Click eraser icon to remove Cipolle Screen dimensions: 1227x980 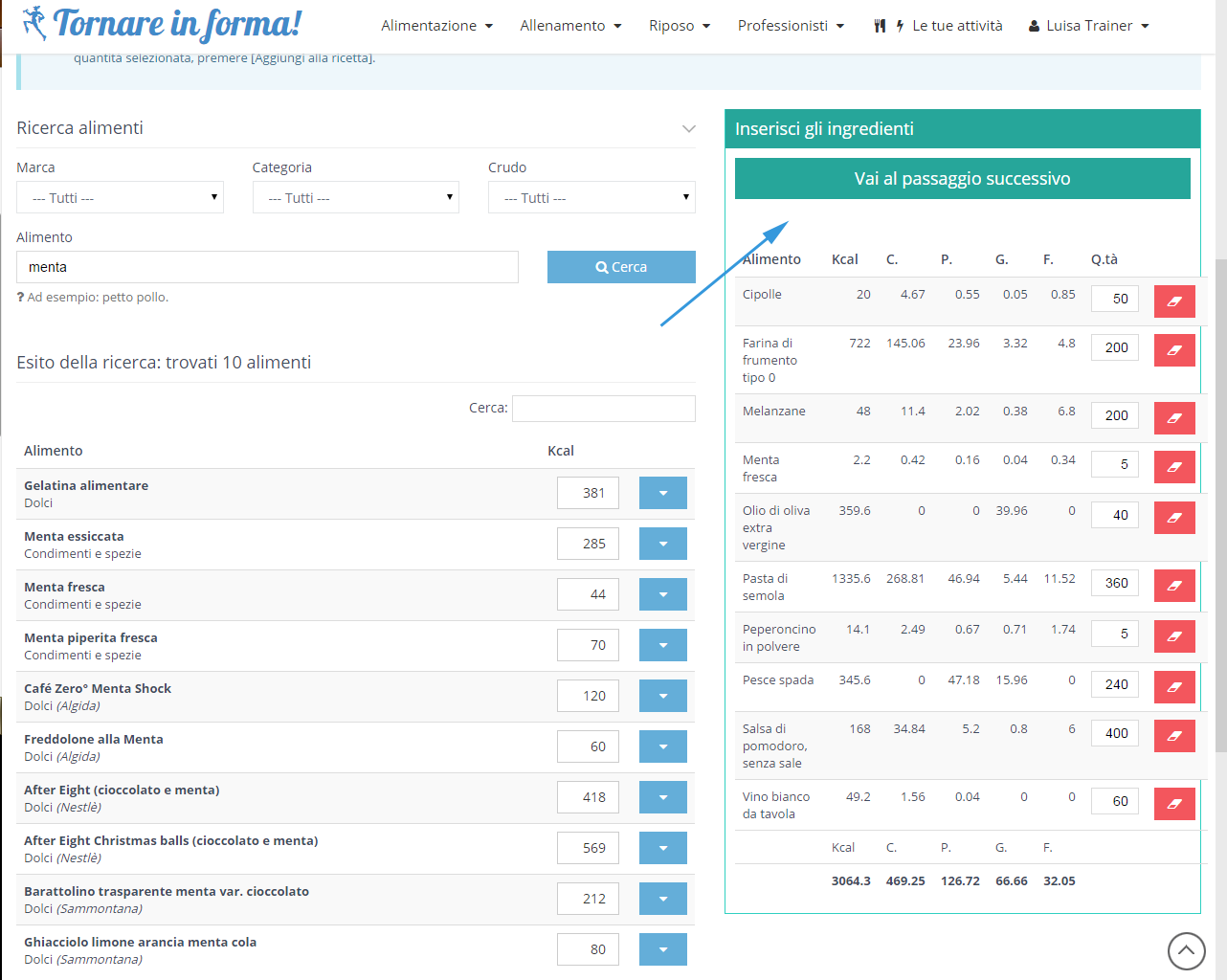tap(1173, 301)
